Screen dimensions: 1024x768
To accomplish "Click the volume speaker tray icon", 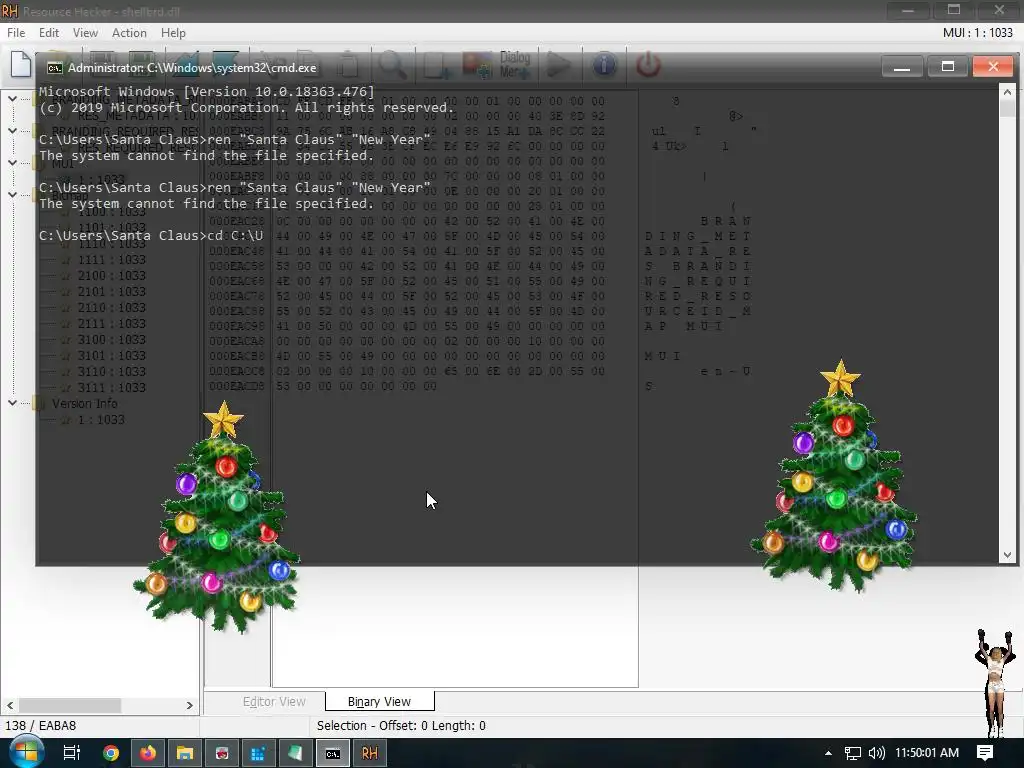I will [876, 753].
